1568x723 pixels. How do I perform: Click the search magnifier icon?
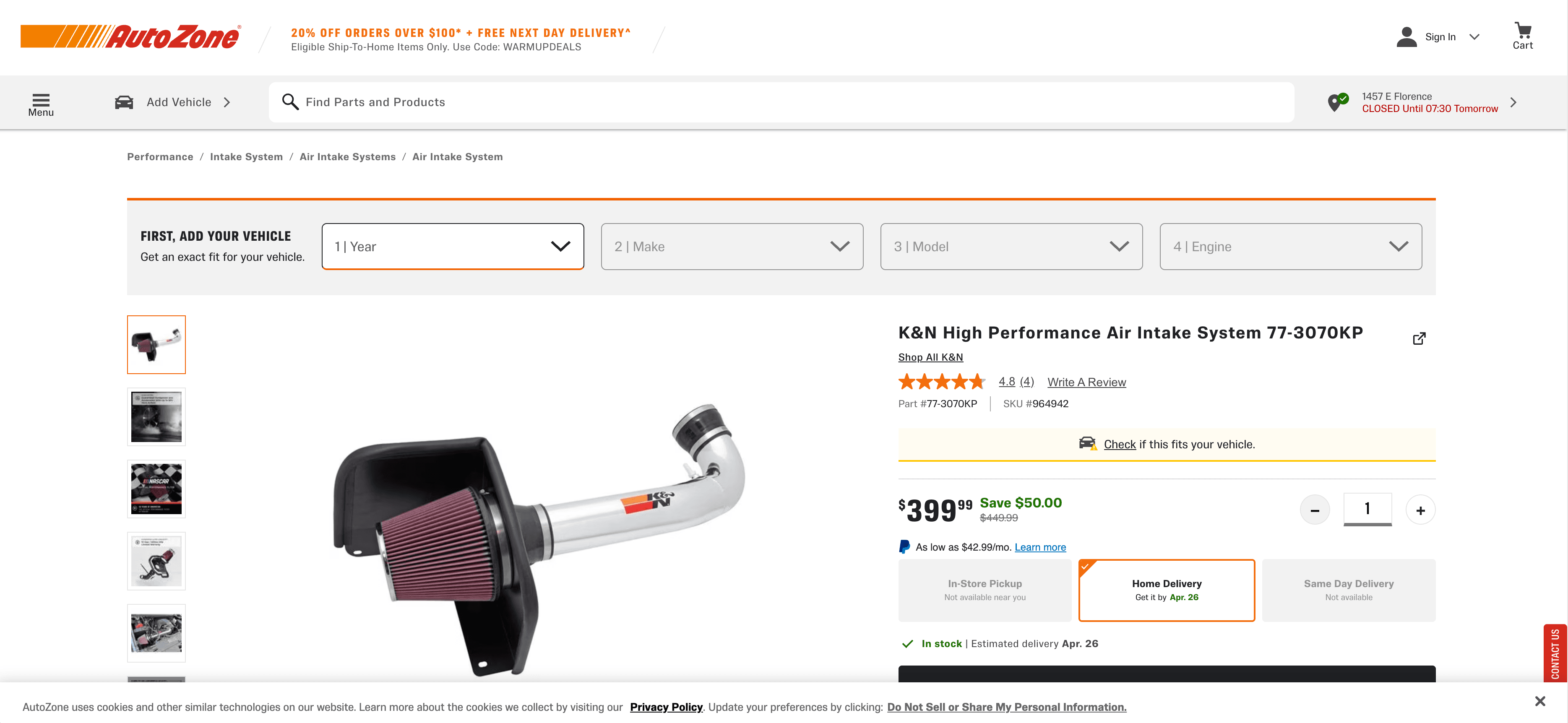290,102
